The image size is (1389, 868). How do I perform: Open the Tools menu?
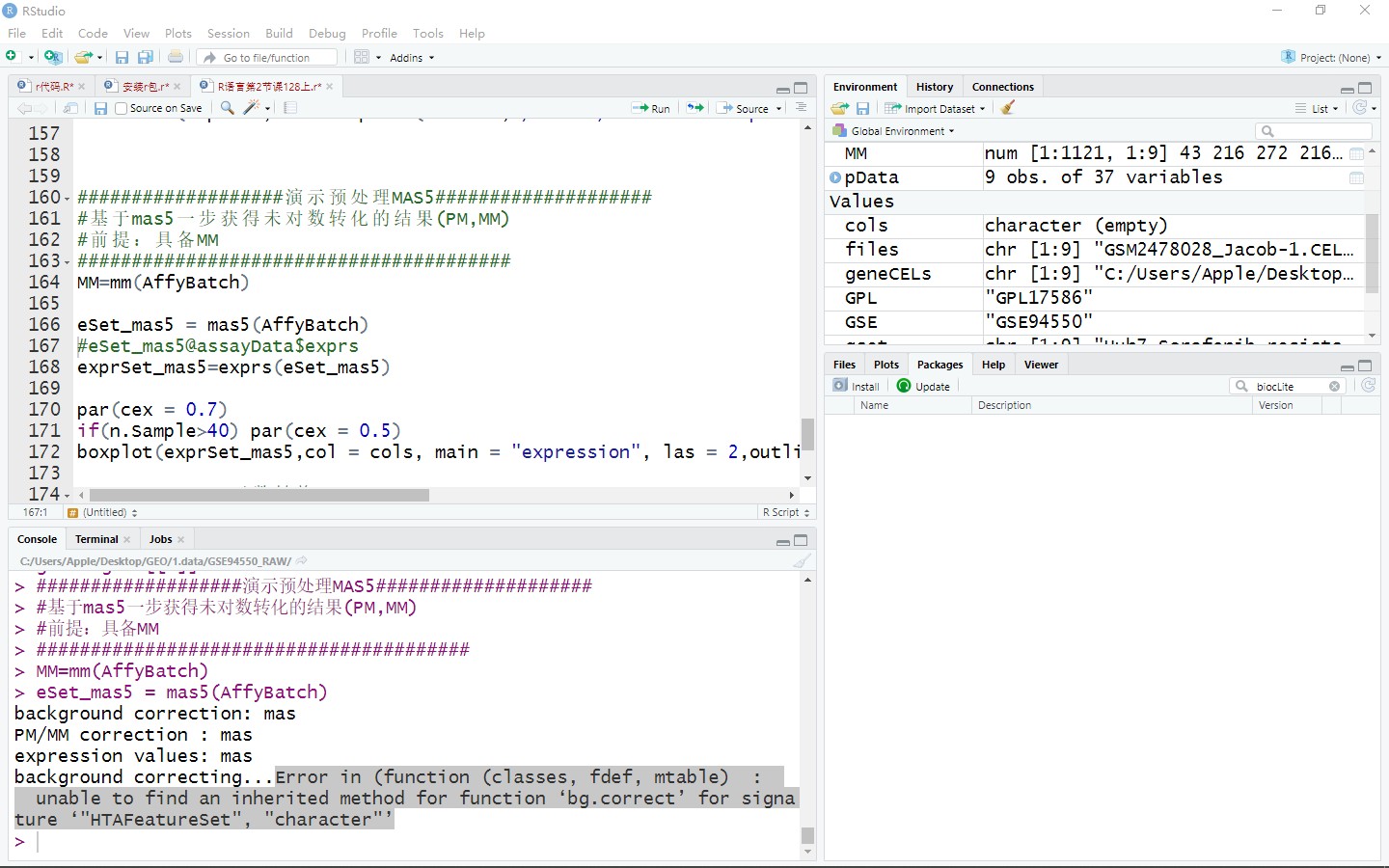(428, 33)
